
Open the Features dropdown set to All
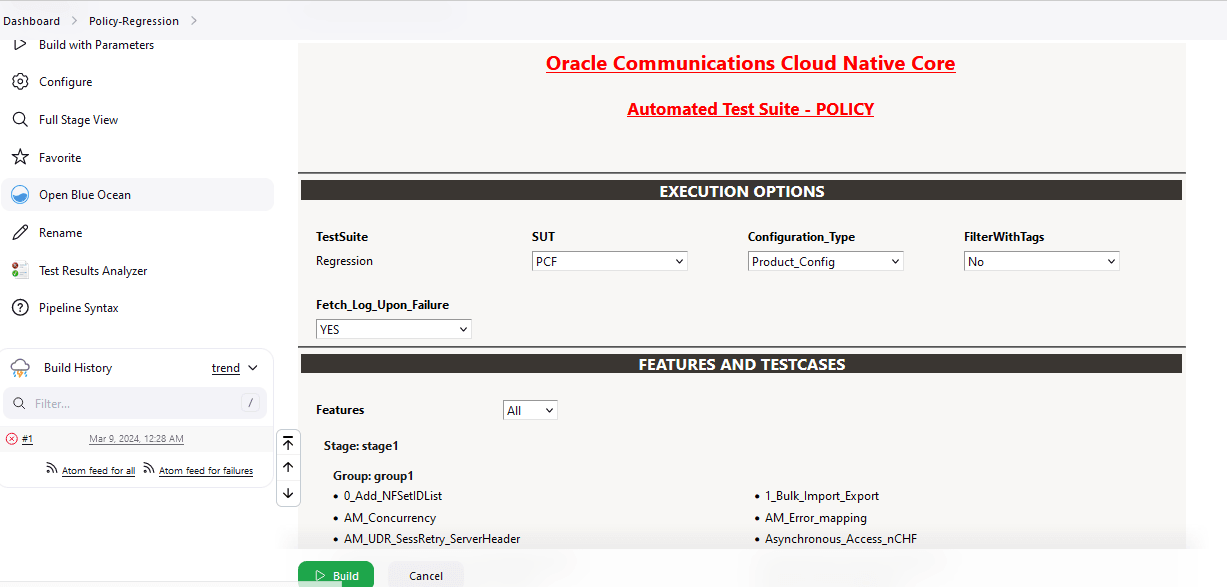click(530, 410)
